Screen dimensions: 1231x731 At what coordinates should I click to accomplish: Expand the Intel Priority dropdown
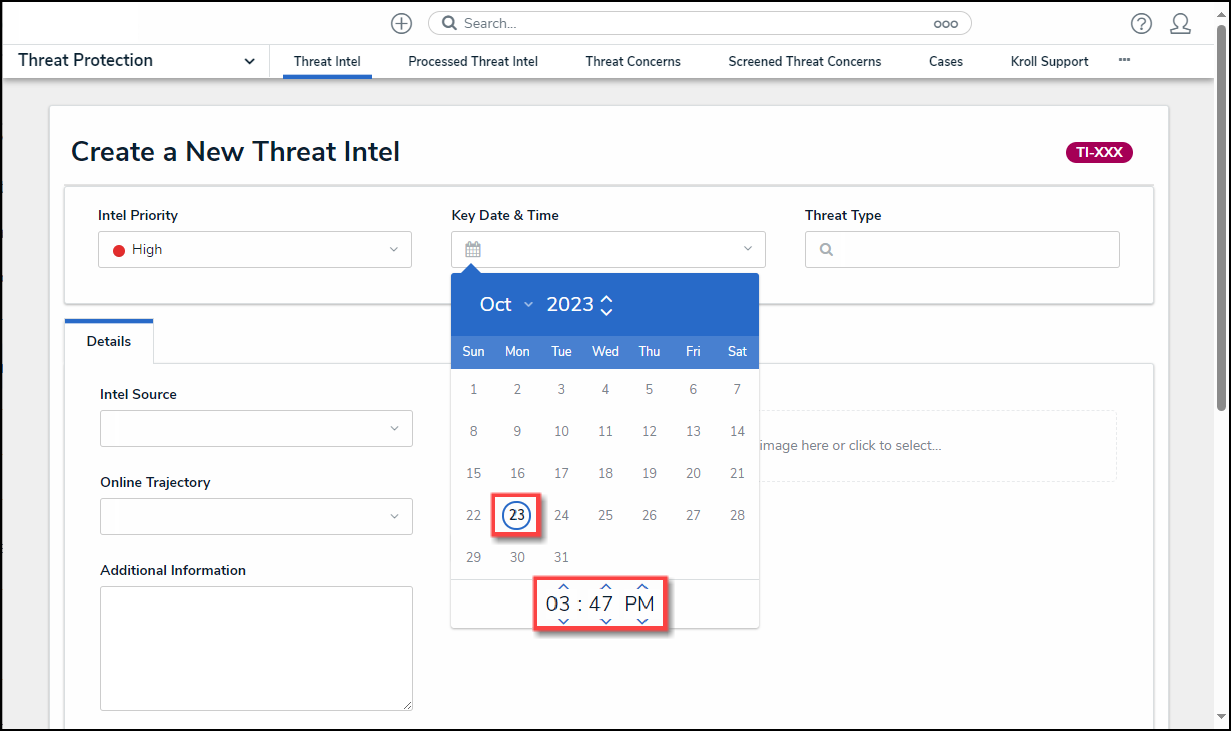[x=255, y=249]
